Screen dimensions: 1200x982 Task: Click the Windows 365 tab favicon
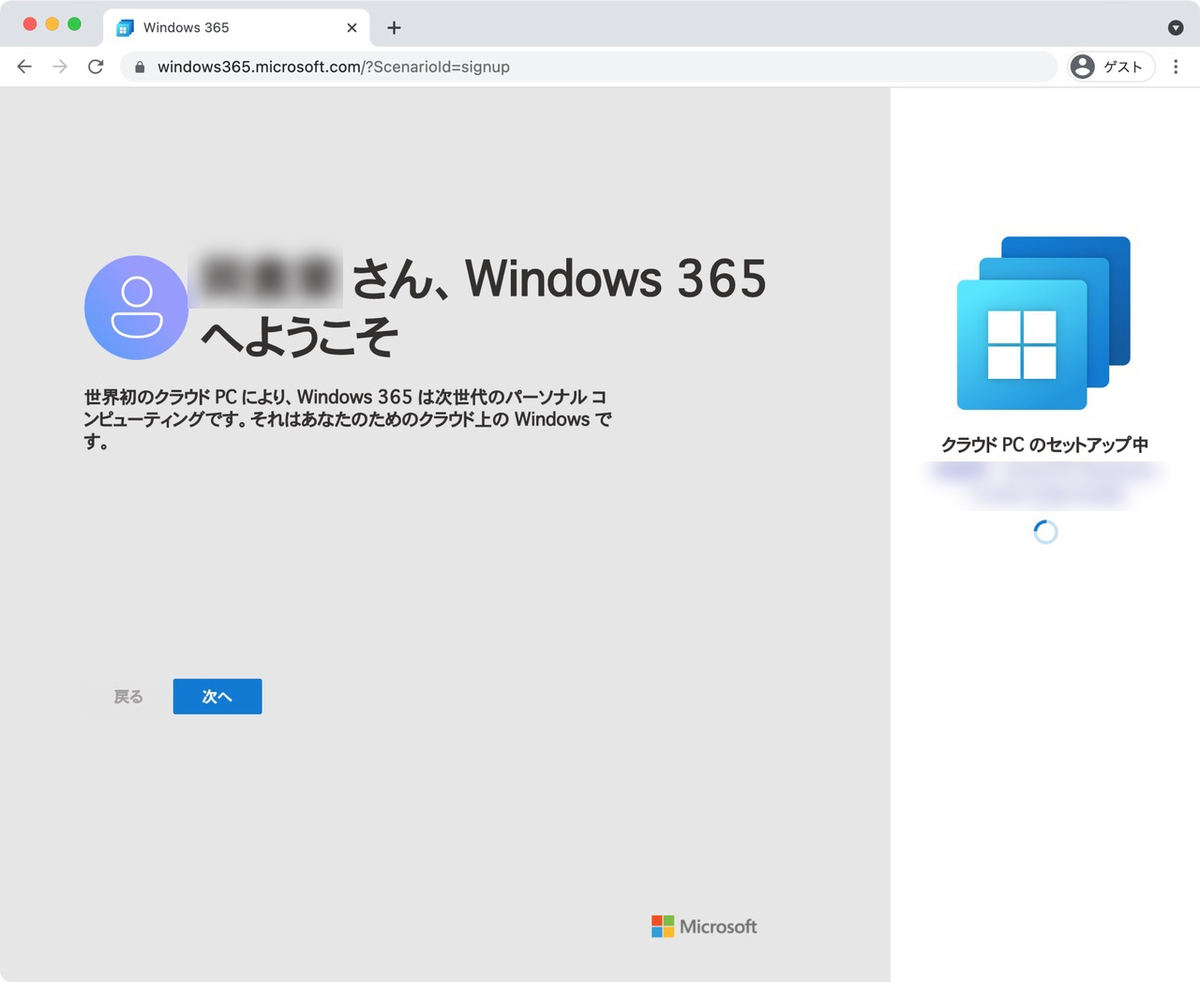click(125, 28)
